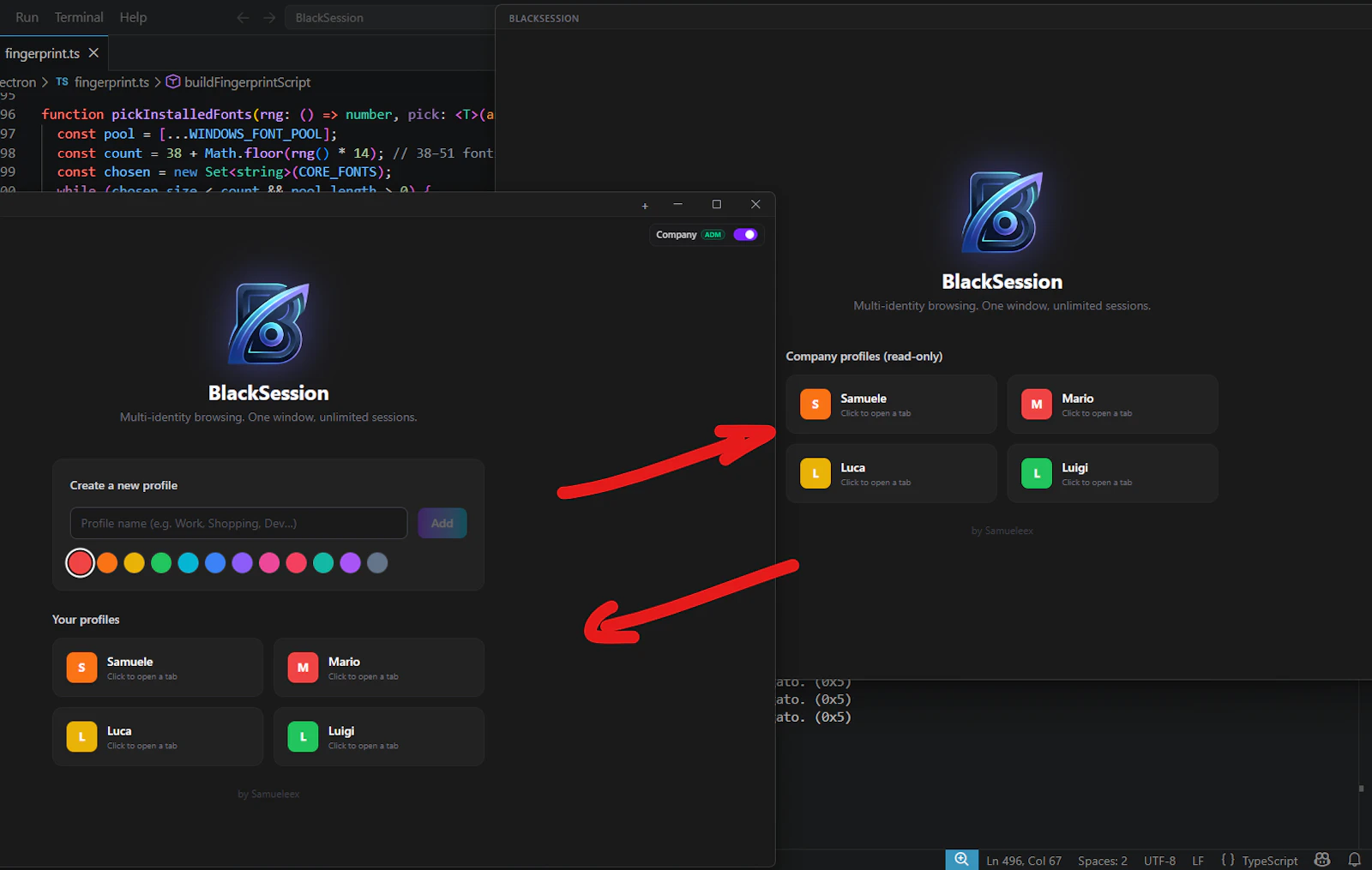The image size is (1372, 870).
Task: Click the Profile name input field
Action: 238,523
